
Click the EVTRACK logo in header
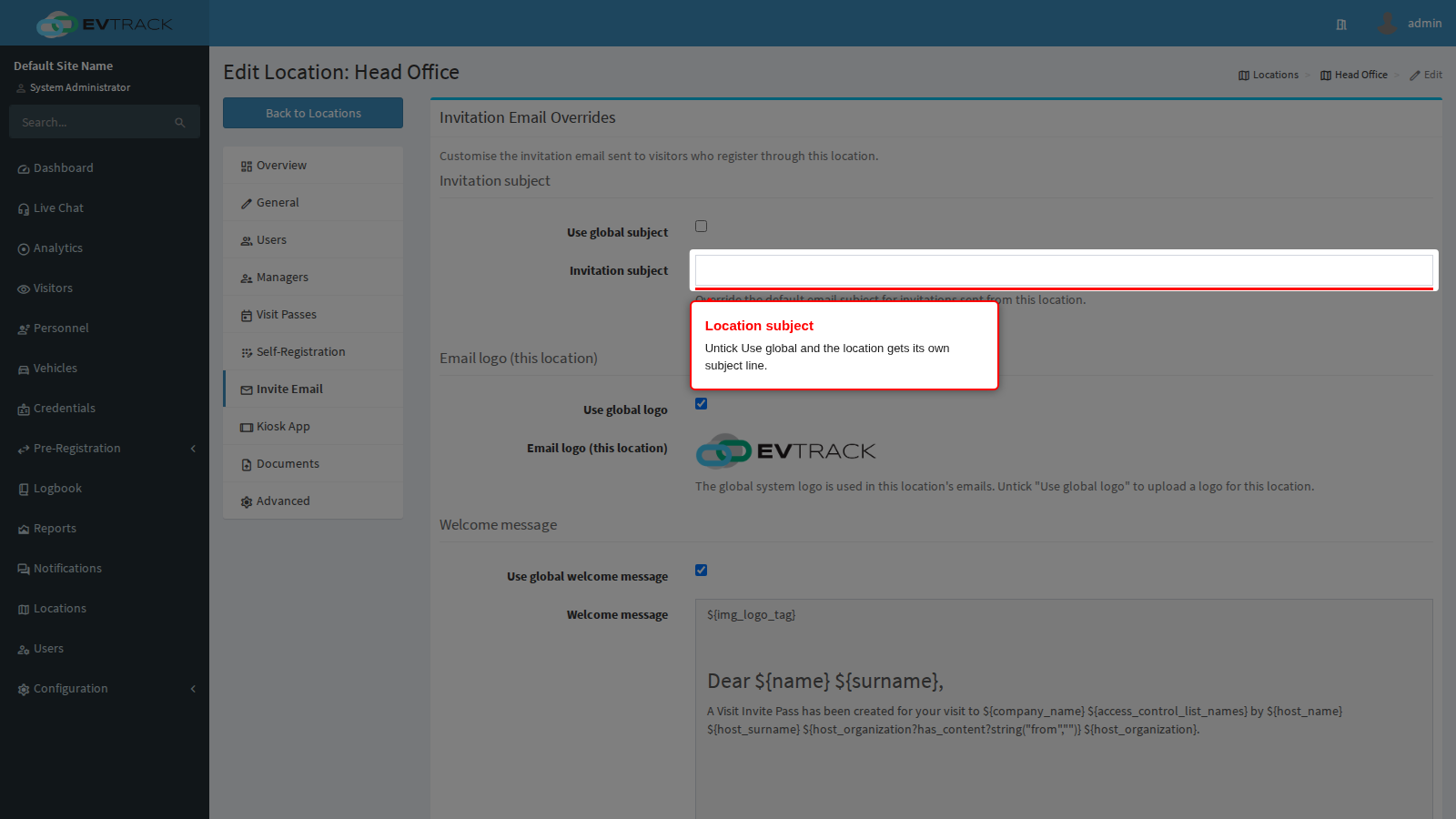coord(105,24)
